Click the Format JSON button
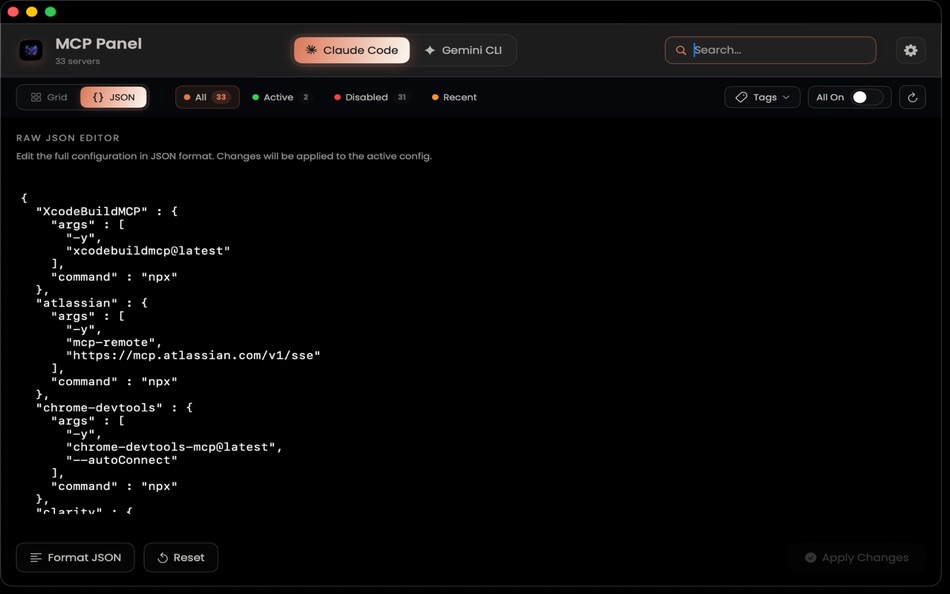Image resolution: width=950 pixels, height=594 pixels. 75,558
